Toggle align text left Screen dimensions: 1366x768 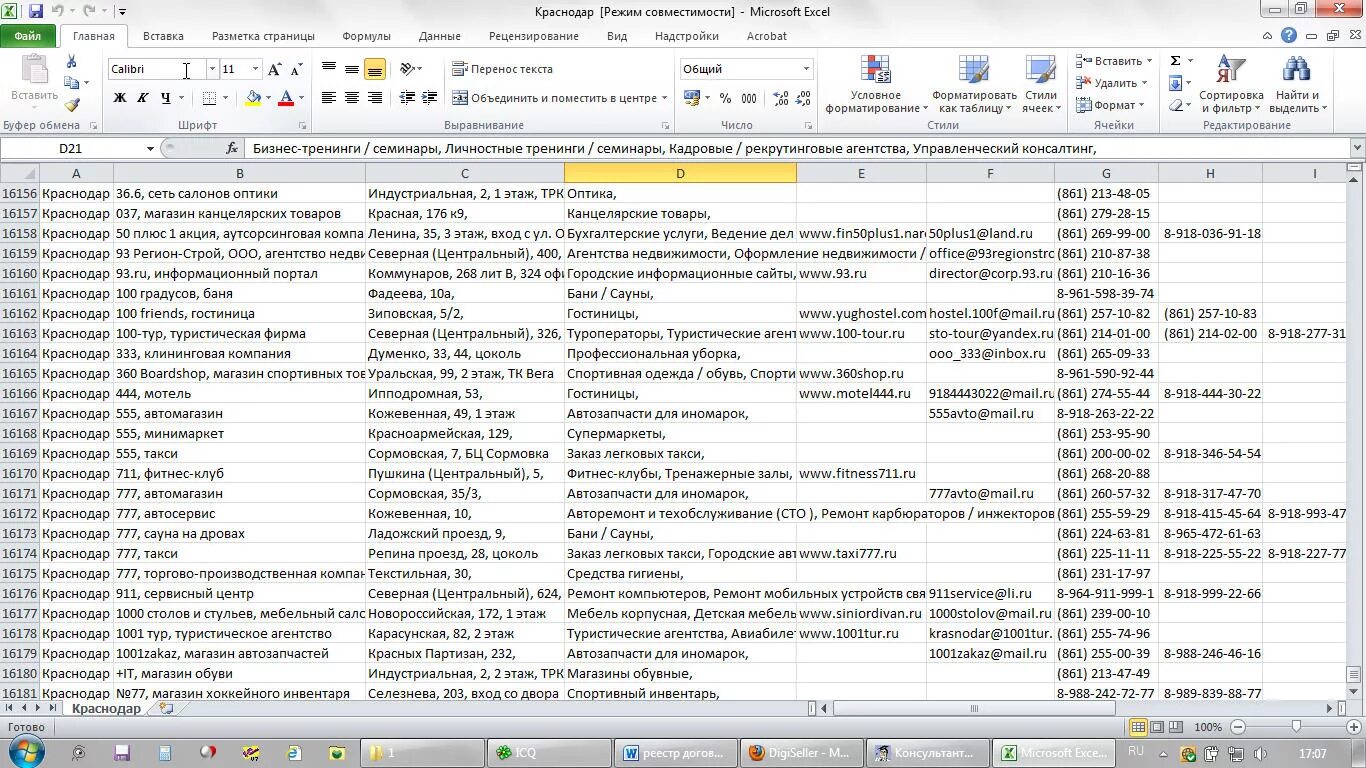[x=329, y=98]
